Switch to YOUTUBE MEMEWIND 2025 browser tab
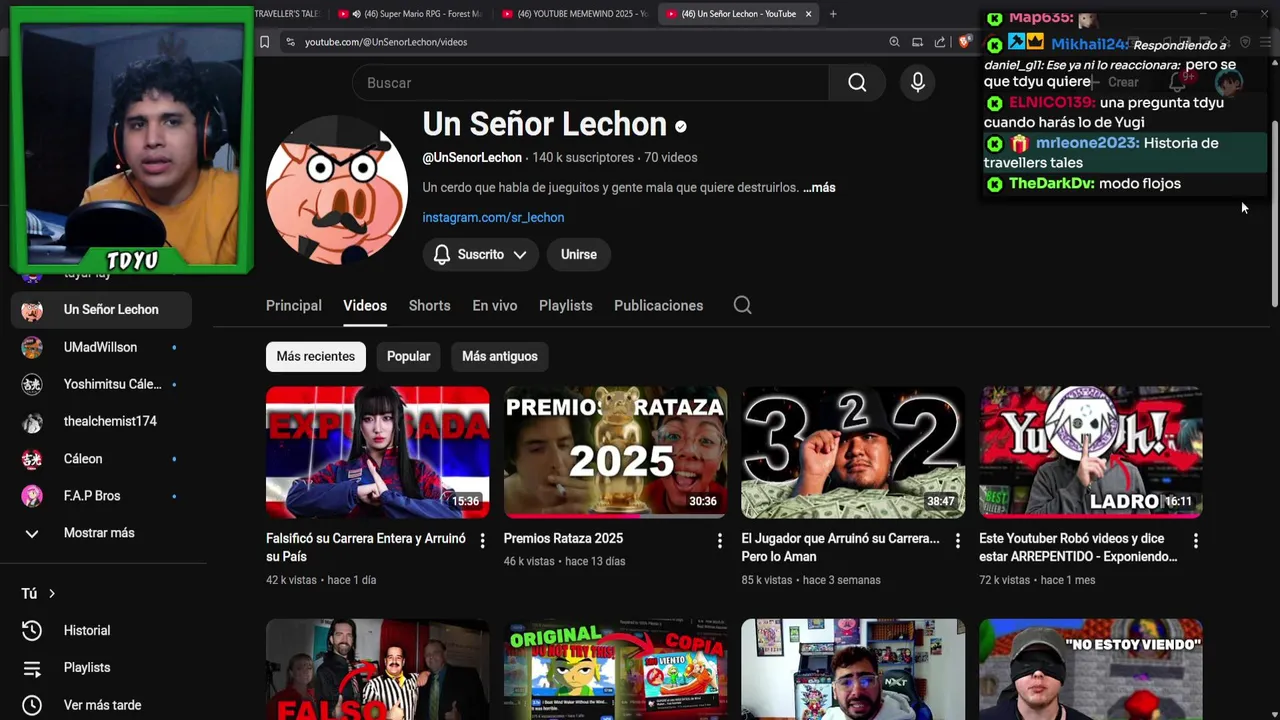1280x720 pixels. point(574,14)
